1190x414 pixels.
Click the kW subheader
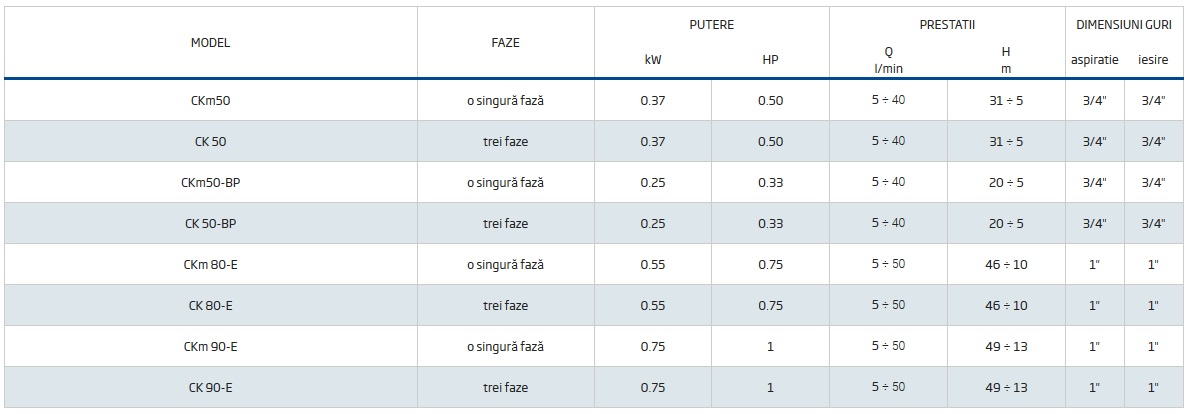(653, 60)
